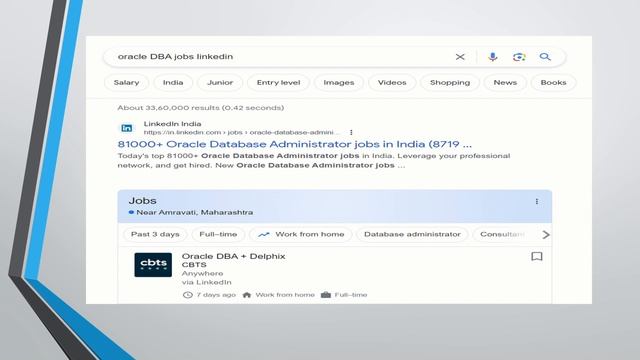Open options menu beside the LinkedIn result URL
The image size is (640, 360).
coord(351,132)
